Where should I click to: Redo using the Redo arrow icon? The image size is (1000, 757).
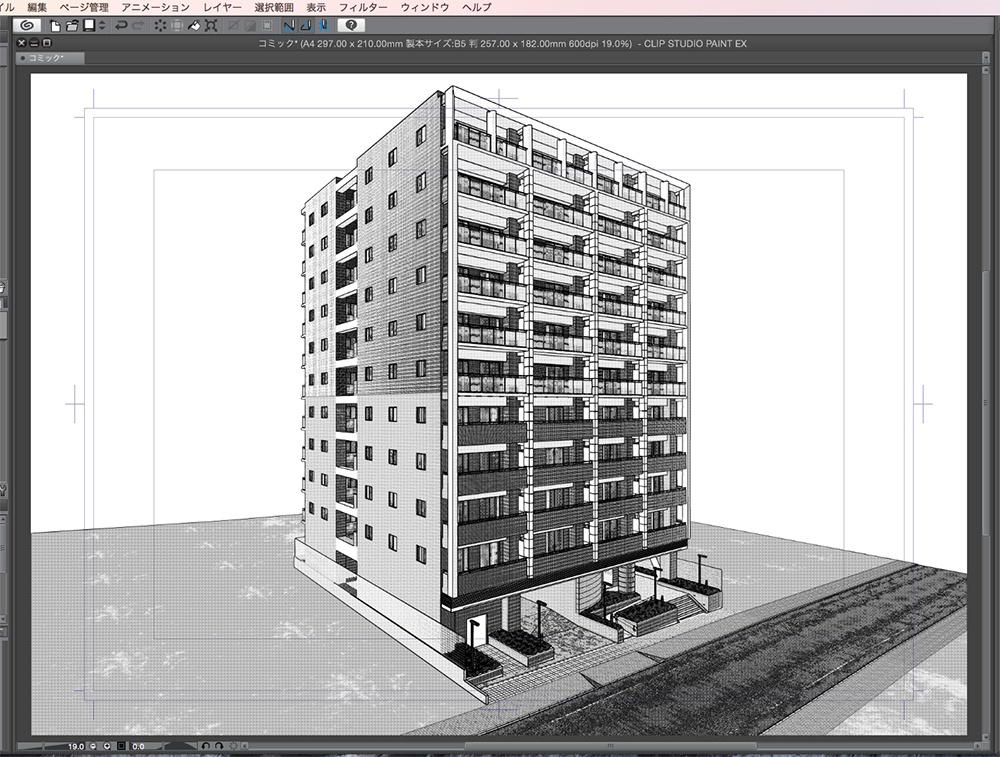pos(138,26)
